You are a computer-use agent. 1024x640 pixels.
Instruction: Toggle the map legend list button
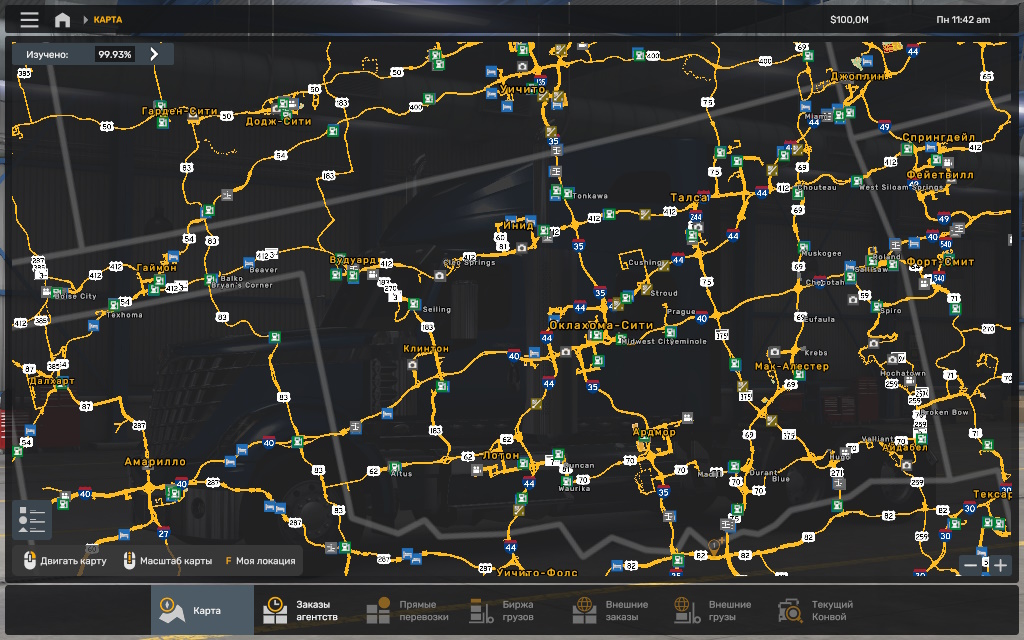pos(32,519)
